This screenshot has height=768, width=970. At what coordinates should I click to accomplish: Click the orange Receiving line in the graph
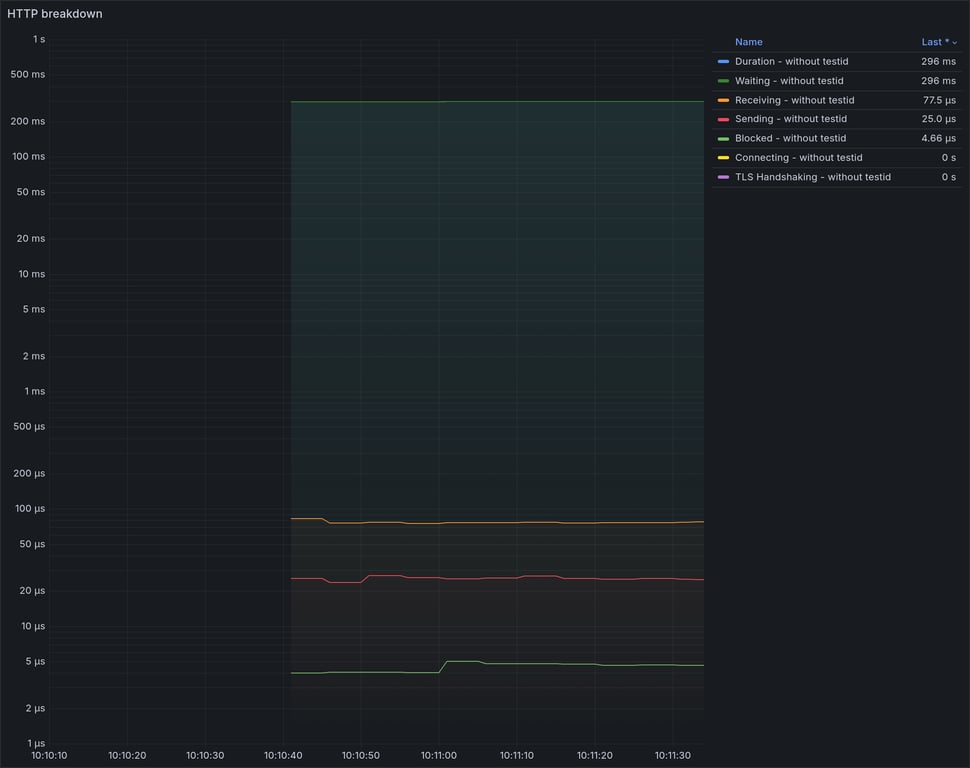[x=497, y=522]
